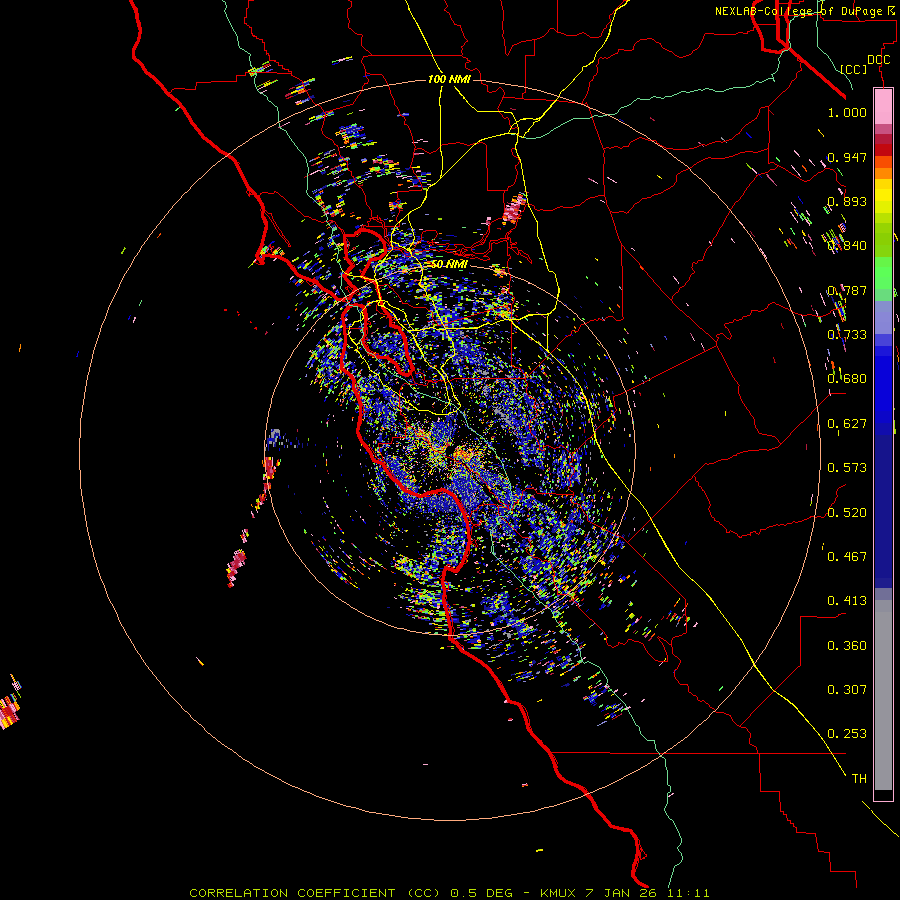Click the Correlation Coefficient KMUX caption text
Viewport: 900px width, 900px height.
tap(449, 893)
